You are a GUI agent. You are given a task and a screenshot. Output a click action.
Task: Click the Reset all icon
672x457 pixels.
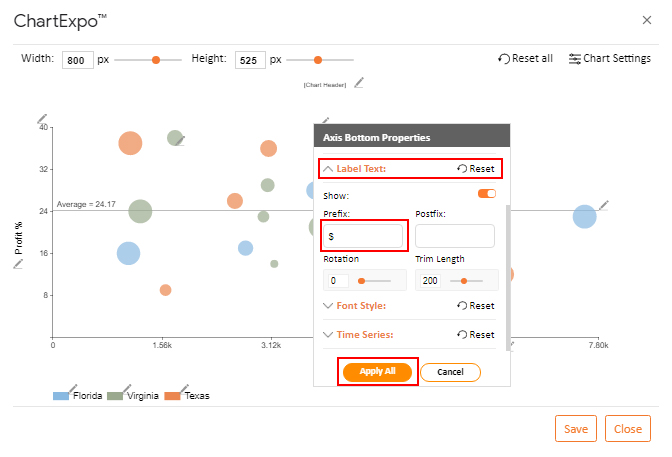pyautogui.click(x=504, y=59)
